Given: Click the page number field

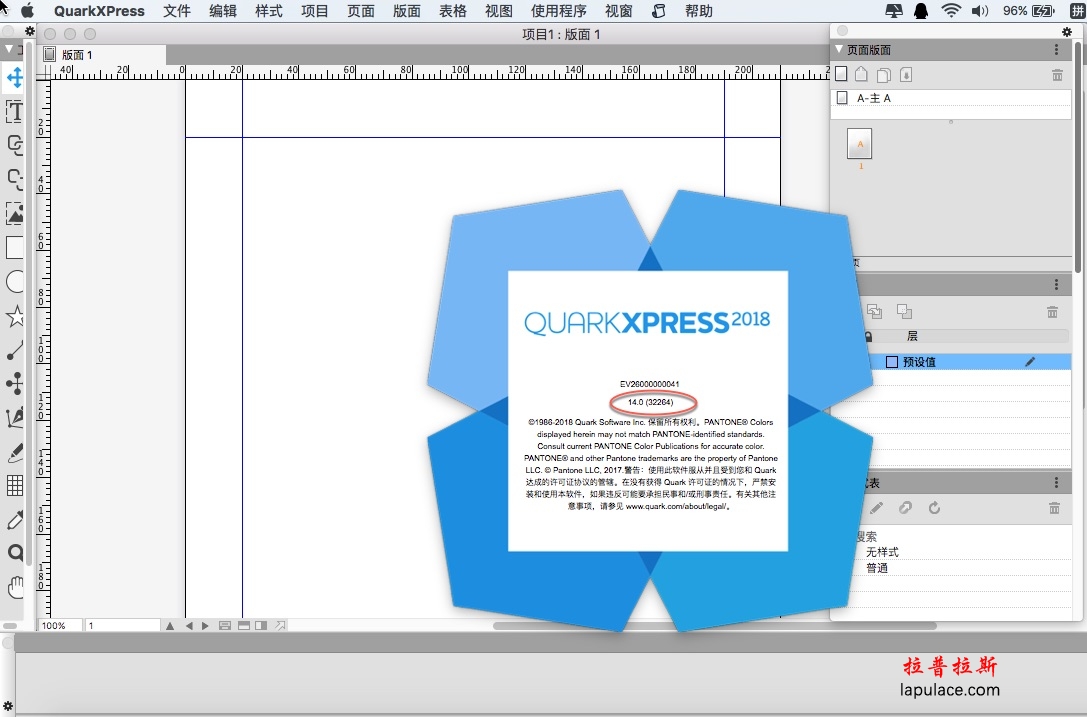Looking at the screenshot, I should coord(123,625).
